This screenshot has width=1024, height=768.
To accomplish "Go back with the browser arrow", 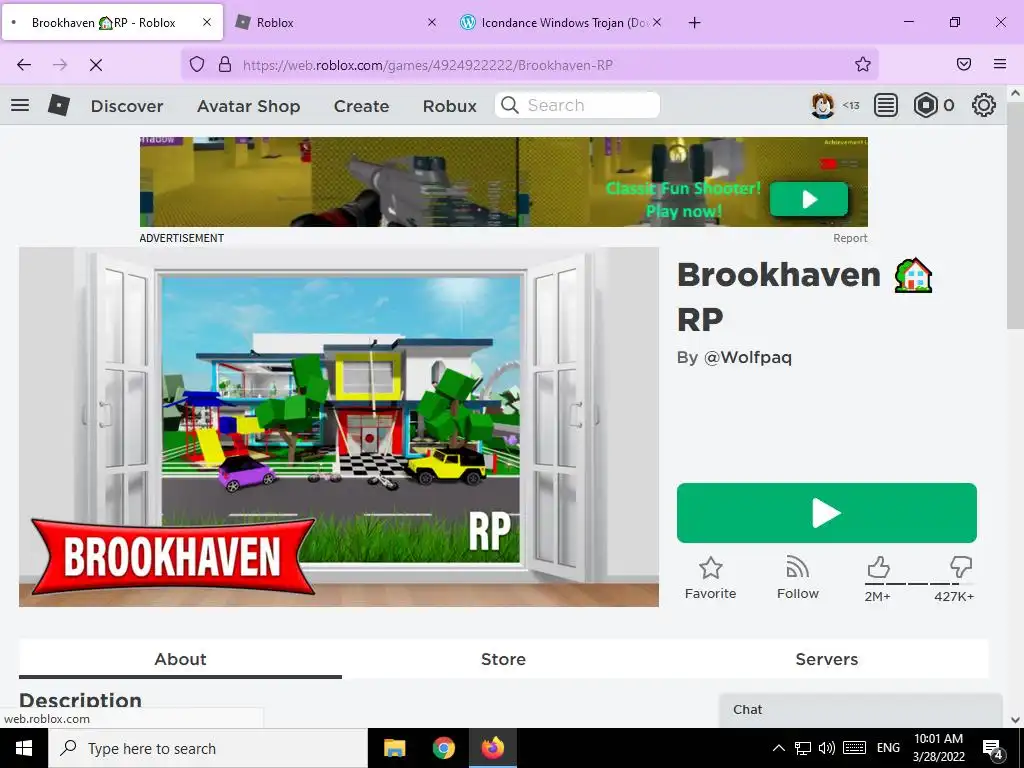I will 24,65.
